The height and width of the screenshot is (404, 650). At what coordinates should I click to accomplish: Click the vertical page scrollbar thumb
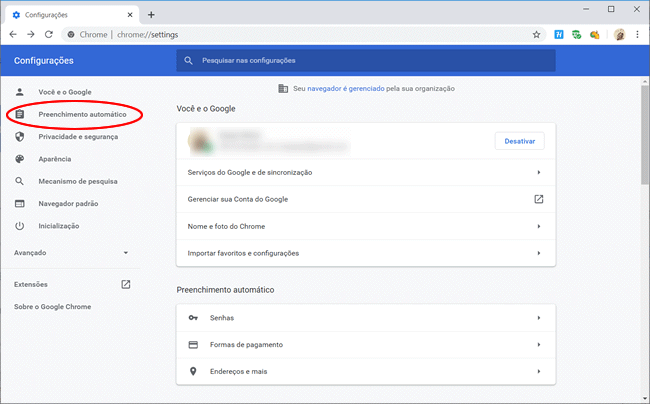tap(645, 135)
